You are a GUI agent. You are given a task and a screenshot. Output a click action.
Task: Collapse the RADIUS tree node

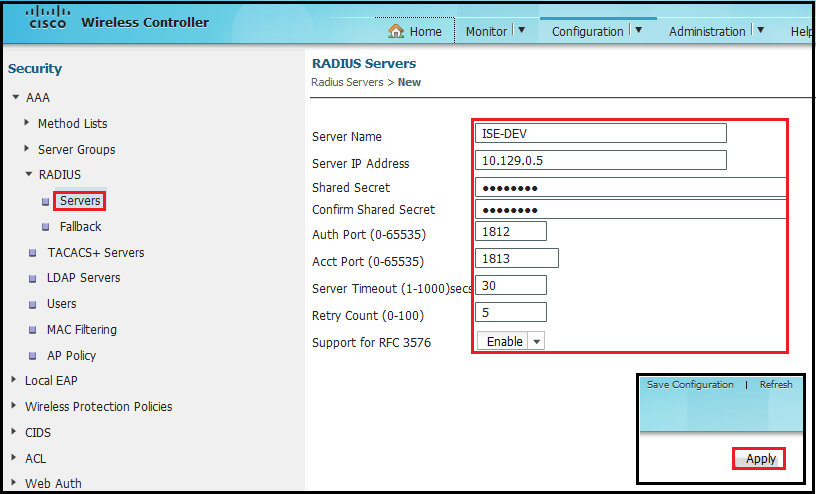28,175
